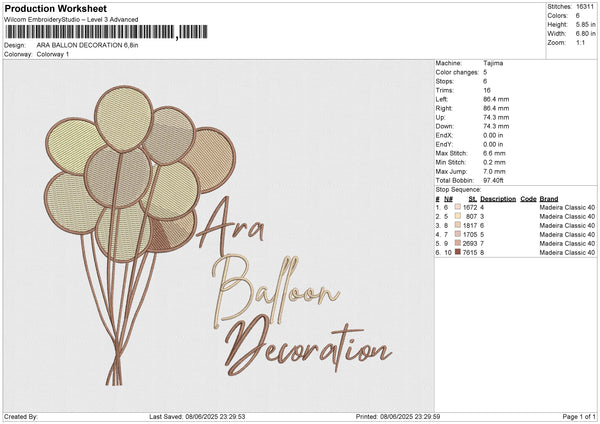
Task: Click the Width value '6.80 in'
Action: click(x=585, y=34)
